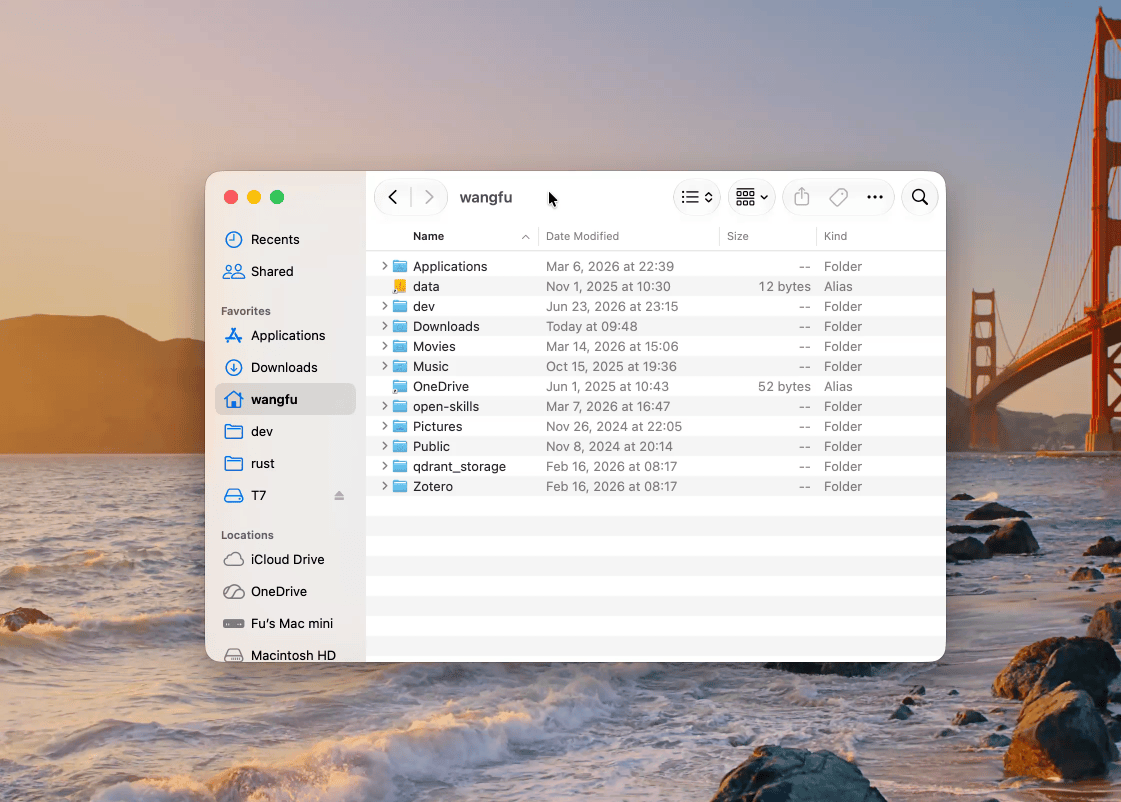The image size is (1121, 802).
Task: Open Shared in the sidebar
Action: (x=285, y=272)
